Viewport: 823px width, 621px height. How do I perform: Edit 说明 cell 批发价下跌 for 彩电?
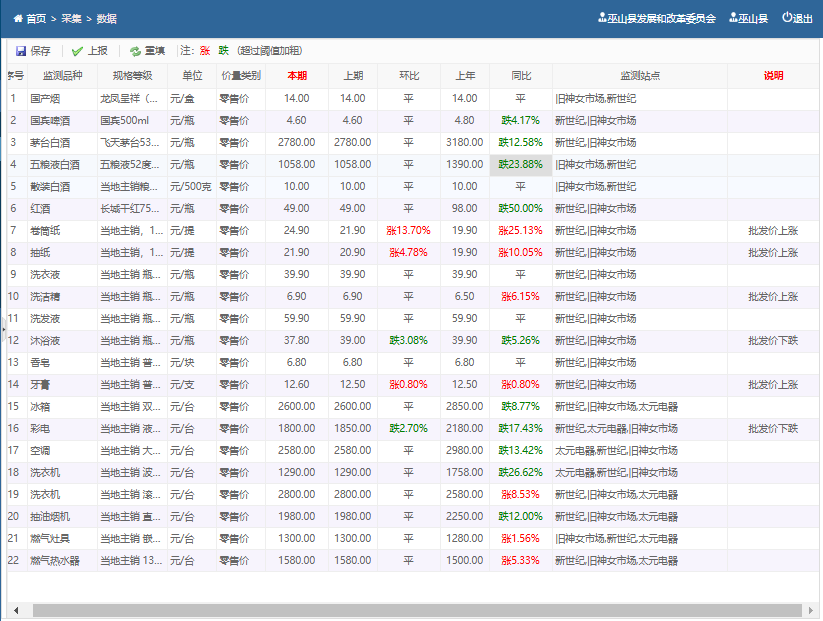click(773, 429)
